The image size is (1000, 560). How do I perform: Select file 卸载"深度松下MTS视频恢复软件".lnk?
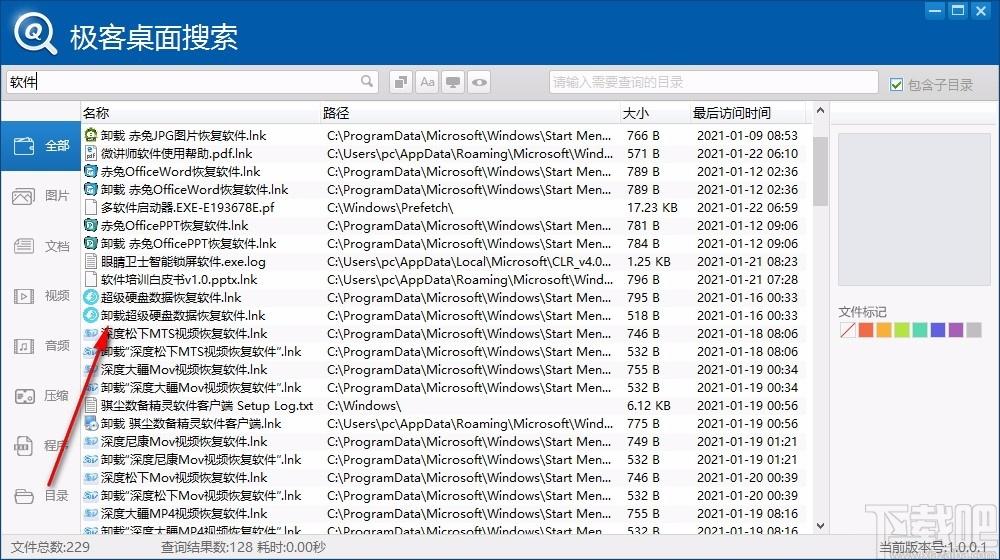pyautogui.click(x=201, y=351)
